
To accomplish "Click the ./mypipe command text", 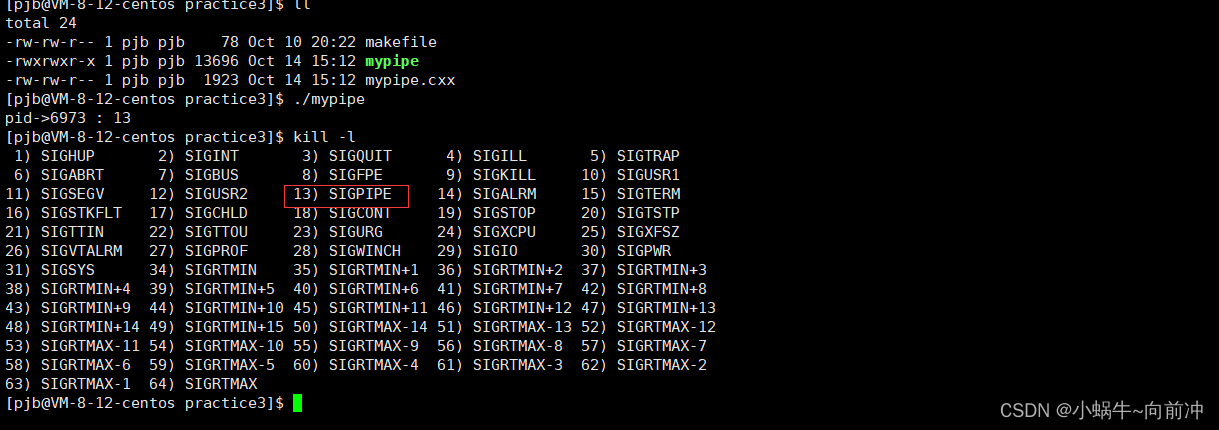I will 328,99.
